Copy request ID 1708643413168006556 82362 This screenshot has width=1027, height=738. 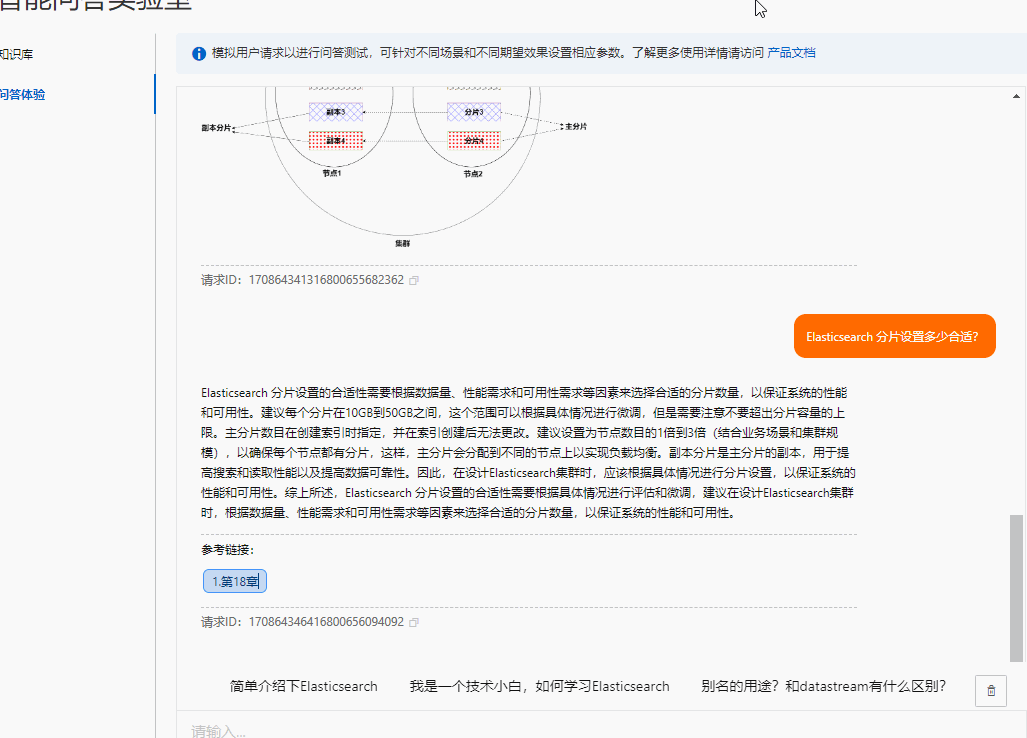(x=414, y=280)
